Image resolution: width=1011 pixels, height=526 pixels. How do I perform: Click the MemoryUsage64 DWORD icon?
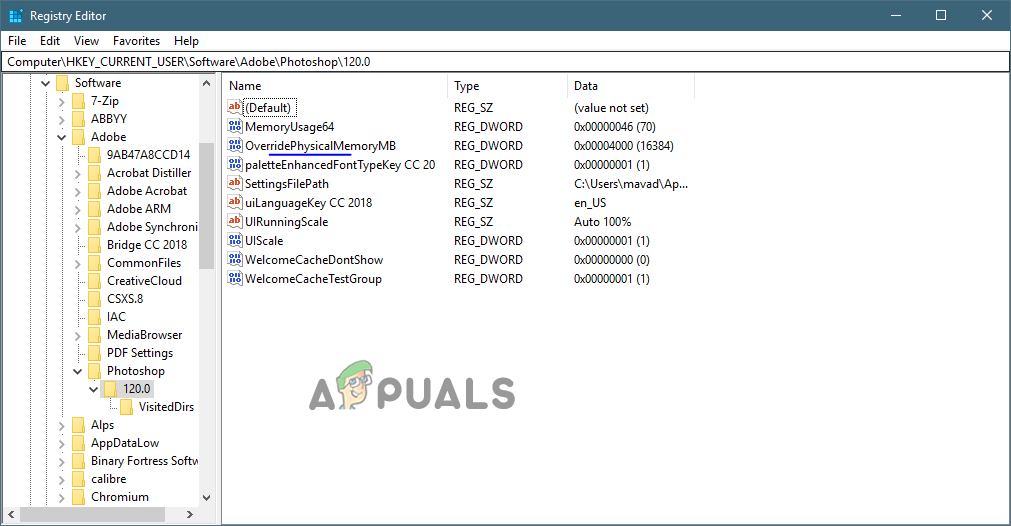click(x=235, y=126)
